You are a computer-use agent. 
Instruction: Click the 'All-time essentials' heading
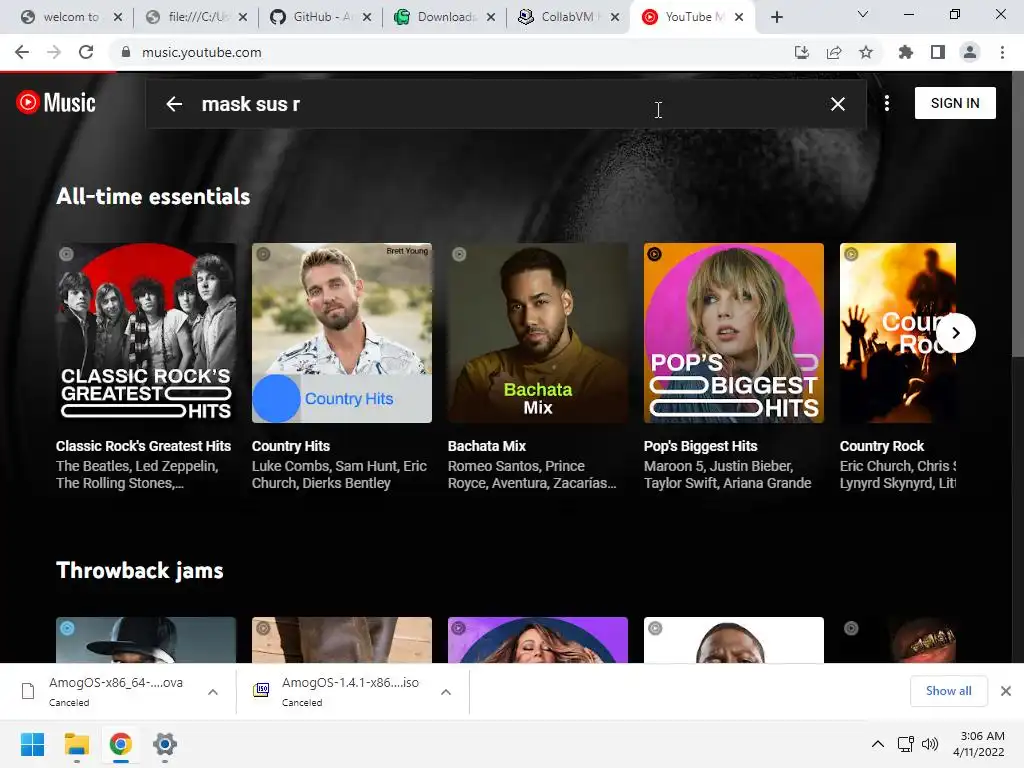pyautogui.click(x=153, y=197)
